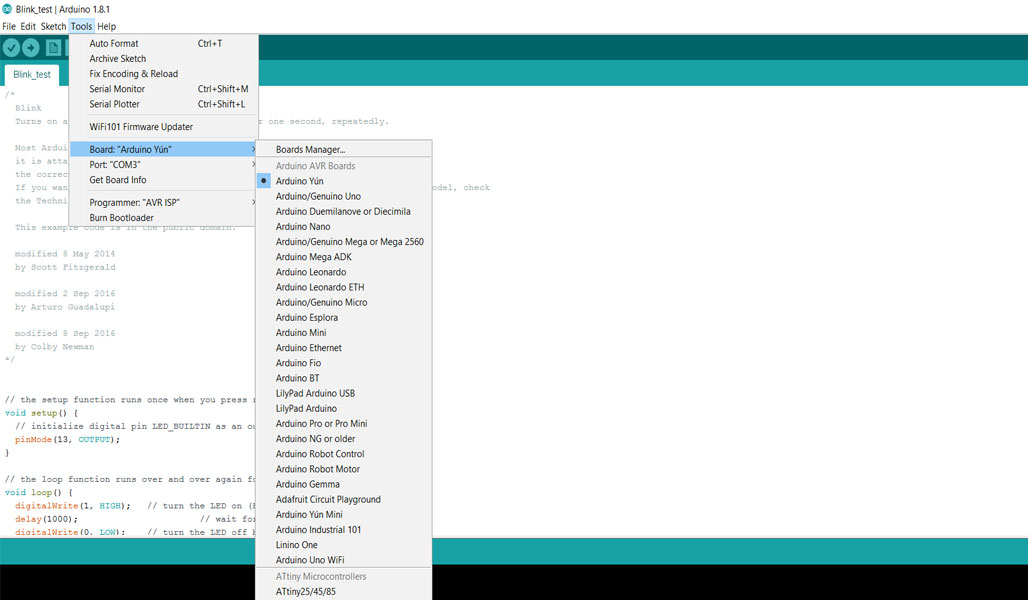
Task: Select the Arduino Yún radio entry
Action: (x=344, y=181)
